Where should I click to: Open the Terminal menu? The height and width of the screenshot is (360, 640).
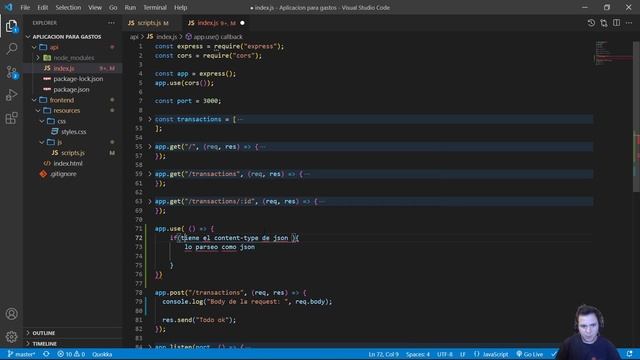155,7
